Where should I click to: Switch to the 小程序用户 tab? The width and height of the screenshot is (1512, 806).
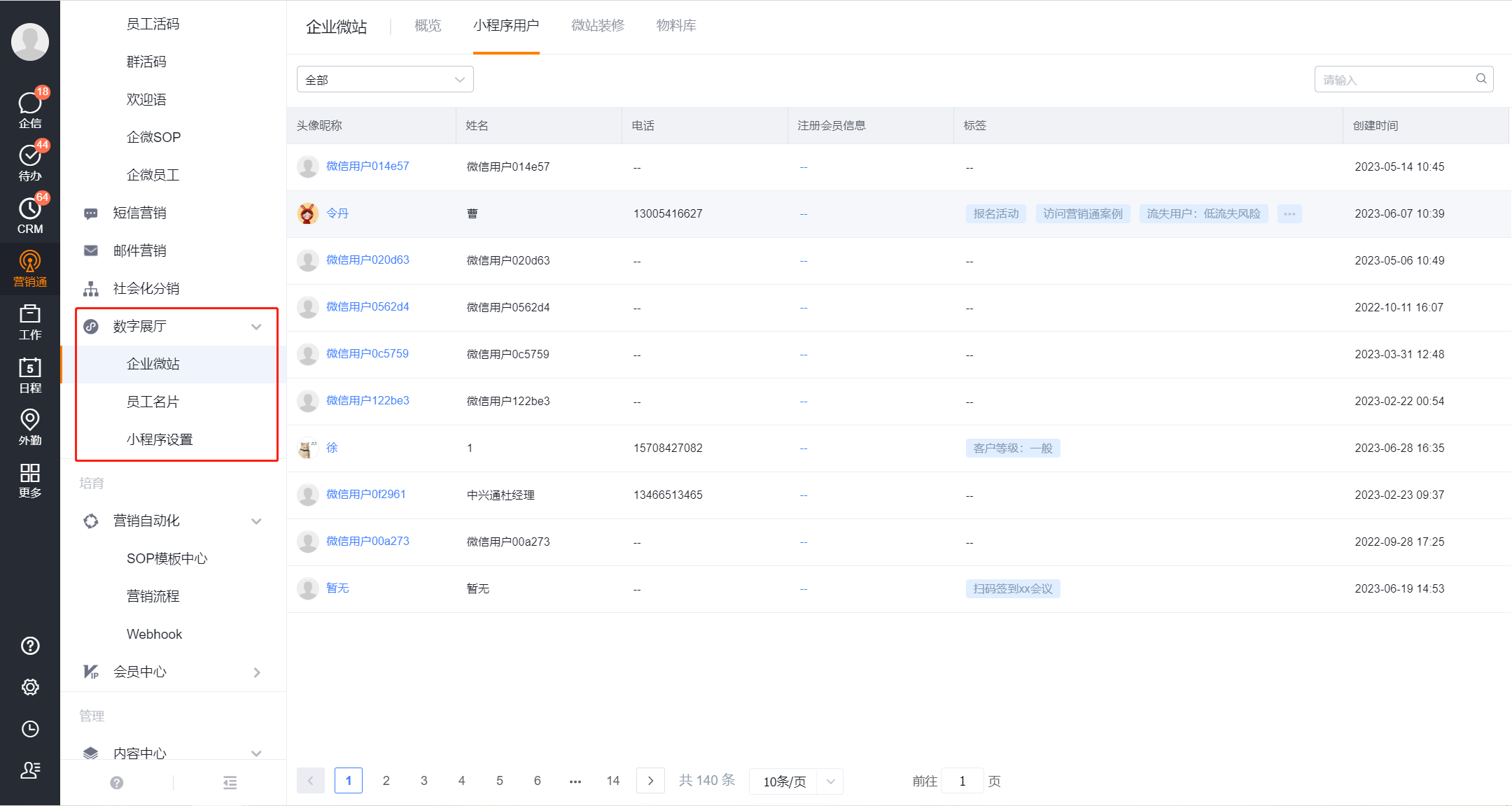(x=506, y=26)
